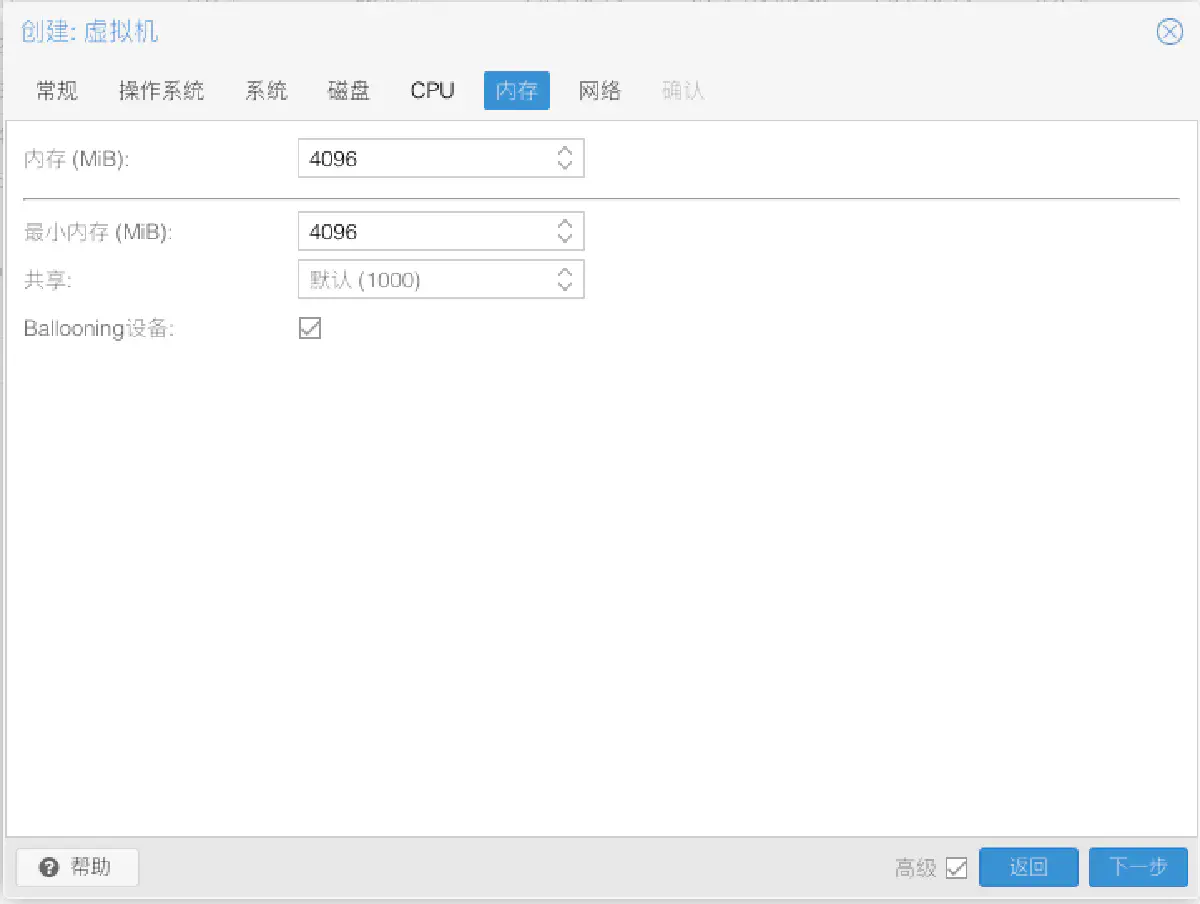Click the down stepper on 内存 (MiB) field

[565, 164]
